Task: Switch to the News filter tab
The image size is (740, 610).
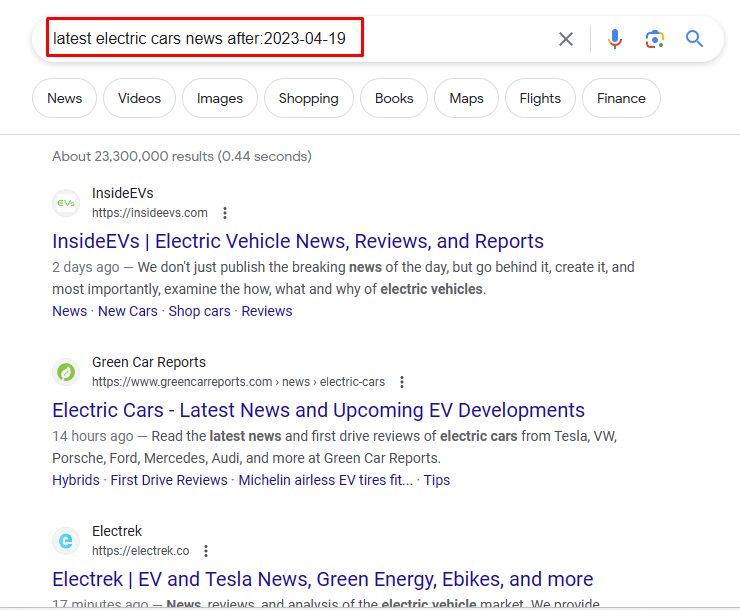Action: pos(65,98)
